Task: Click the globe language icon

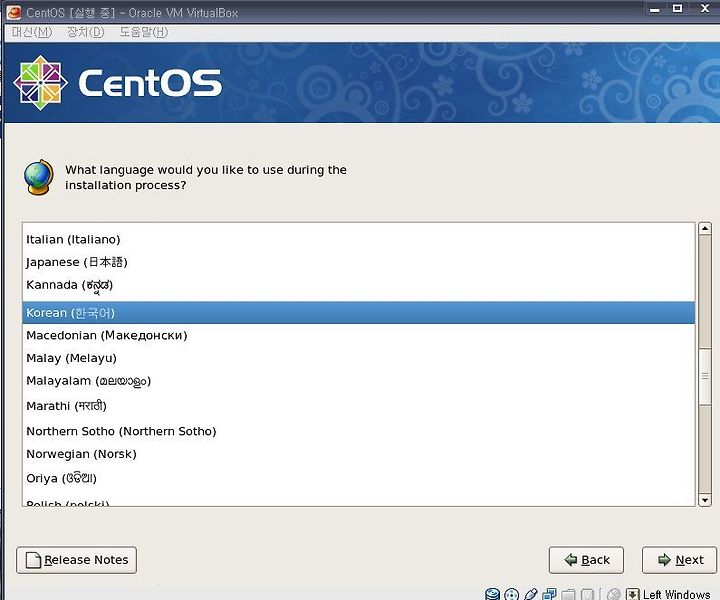Action: click(39, 177)
